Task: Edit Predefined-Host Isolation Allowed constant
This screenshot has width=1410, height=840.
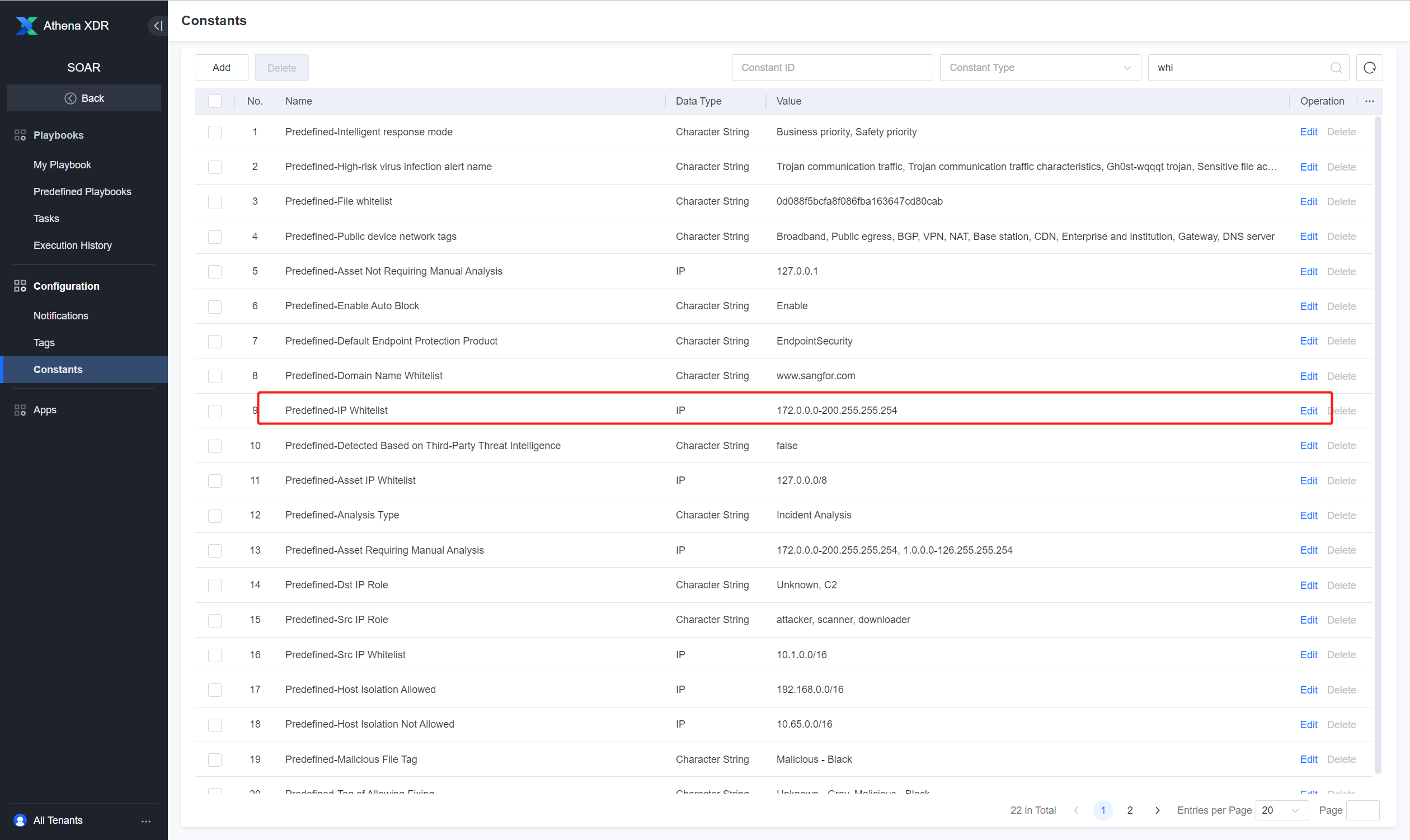Action: [x=1308, y=690]
